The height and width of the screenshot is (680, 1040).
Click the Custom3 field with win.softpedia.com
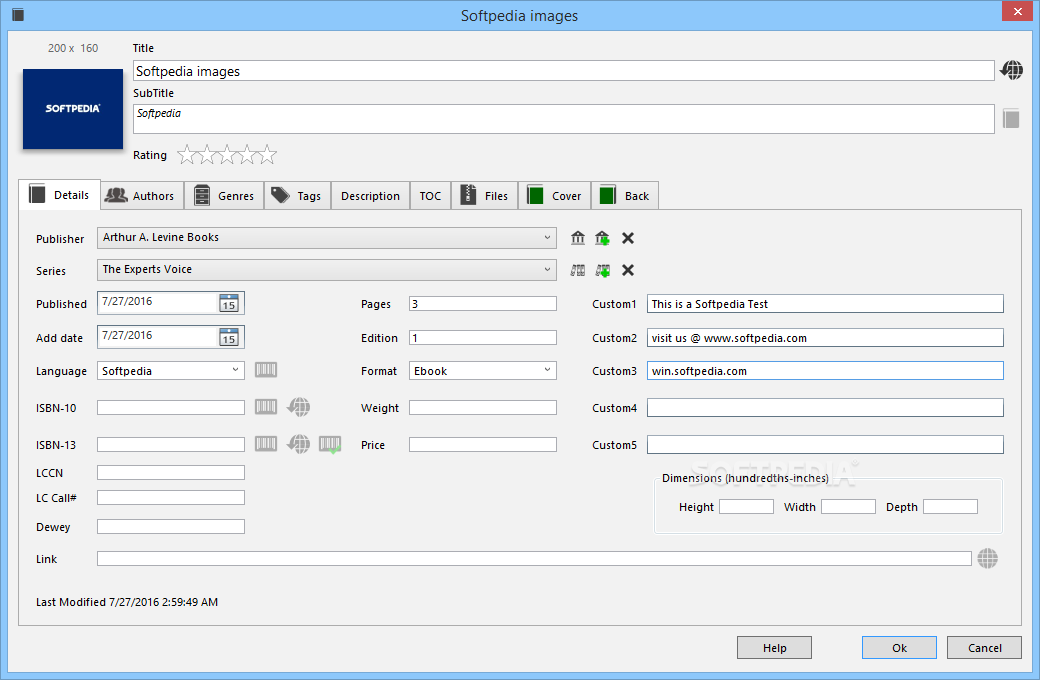tap(825, 371)
